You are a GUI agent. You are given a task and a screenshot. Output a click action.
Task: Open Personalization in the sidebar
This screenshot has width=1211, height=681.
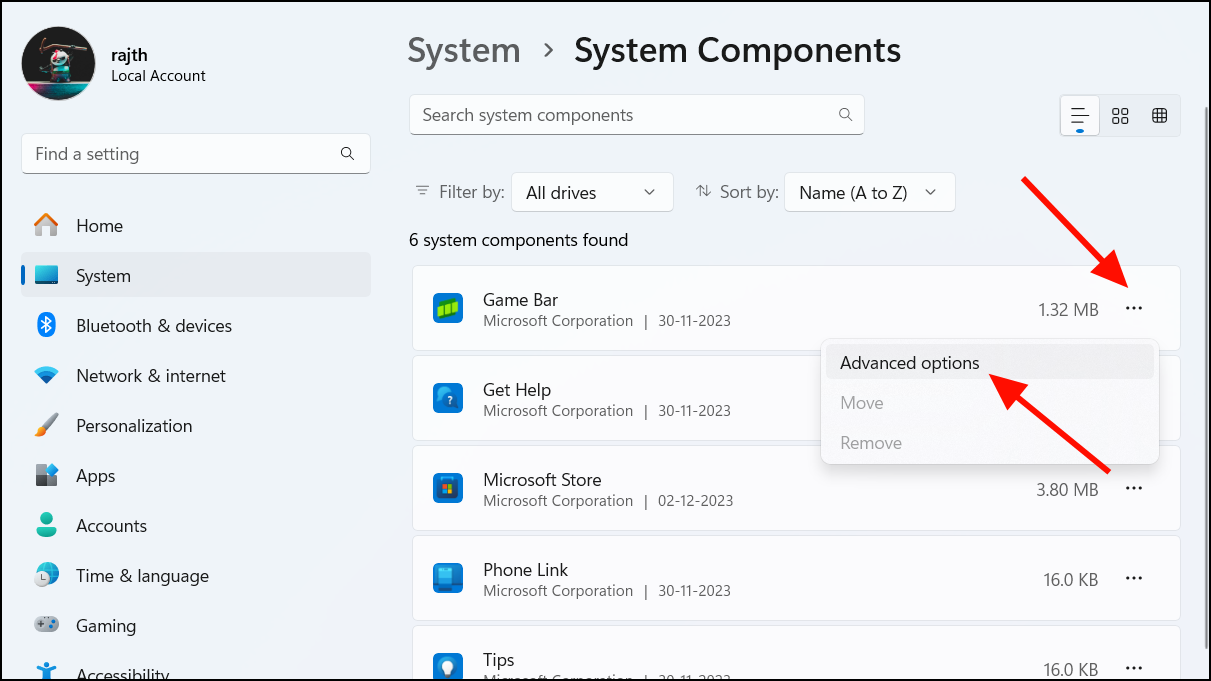[133, 426]
